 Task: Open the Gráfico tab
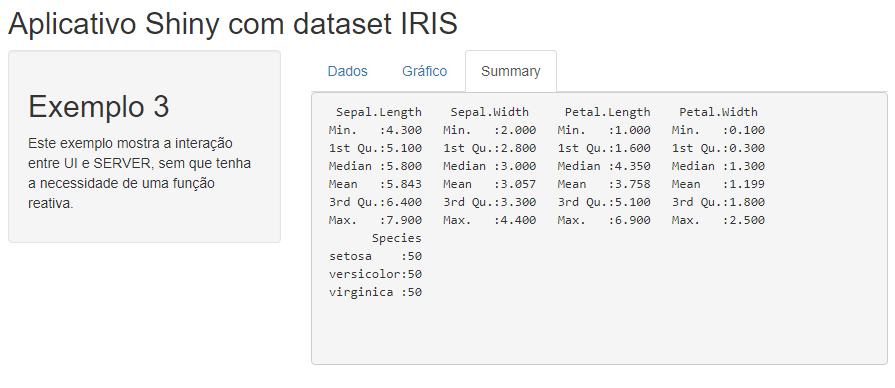click(424, 71)
